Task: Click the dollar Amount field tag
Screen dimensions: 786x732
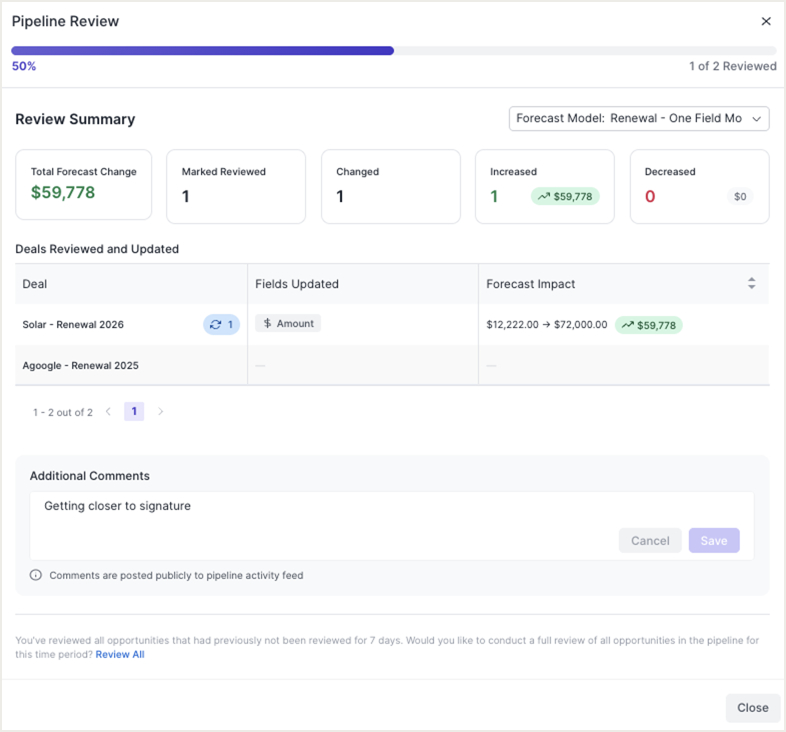Action: [288, 323]
